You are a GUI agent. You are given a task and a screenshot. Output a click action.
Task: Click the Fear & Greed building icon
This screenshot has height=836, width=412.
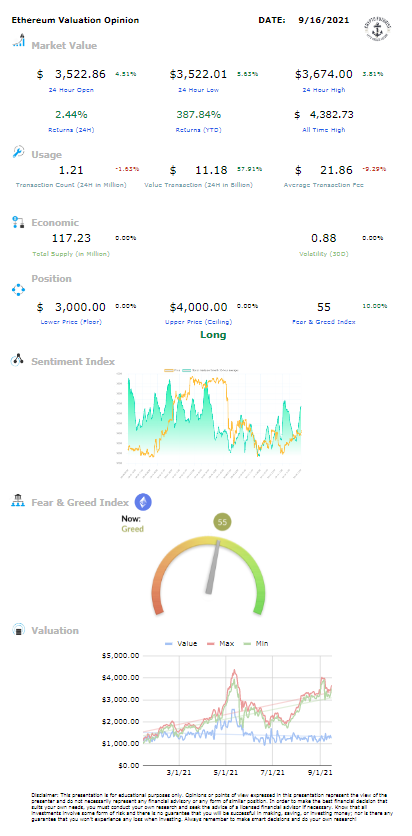point(19,500)
